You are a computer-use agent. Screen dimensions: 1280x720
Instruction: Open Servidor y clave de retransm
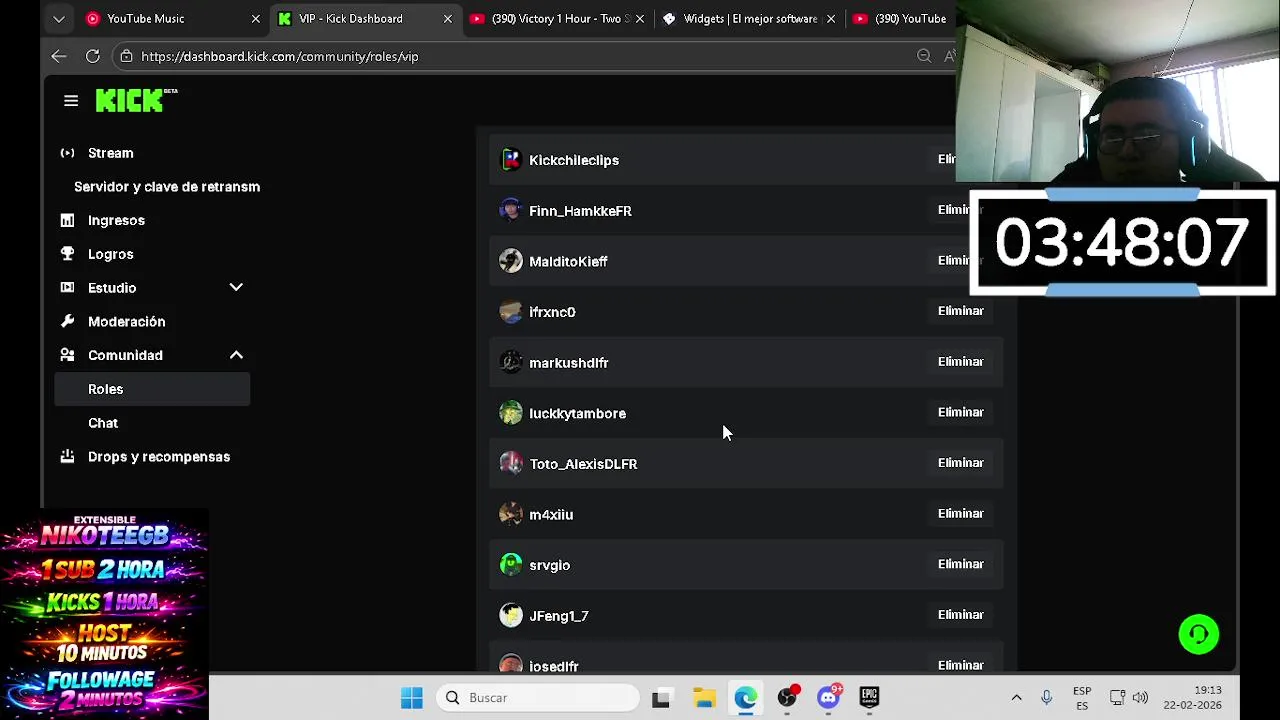tap(167, 187)
